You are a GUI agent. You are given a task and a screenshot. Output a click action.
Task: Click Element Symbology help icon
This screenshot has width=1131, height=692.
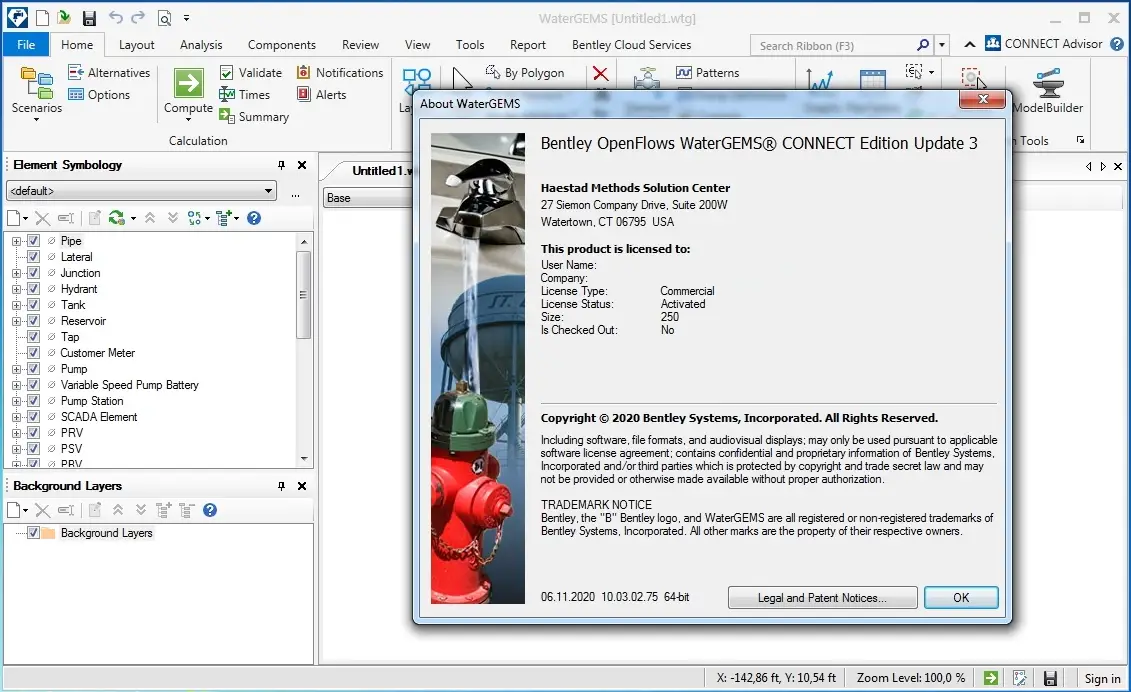click(254, 218)
